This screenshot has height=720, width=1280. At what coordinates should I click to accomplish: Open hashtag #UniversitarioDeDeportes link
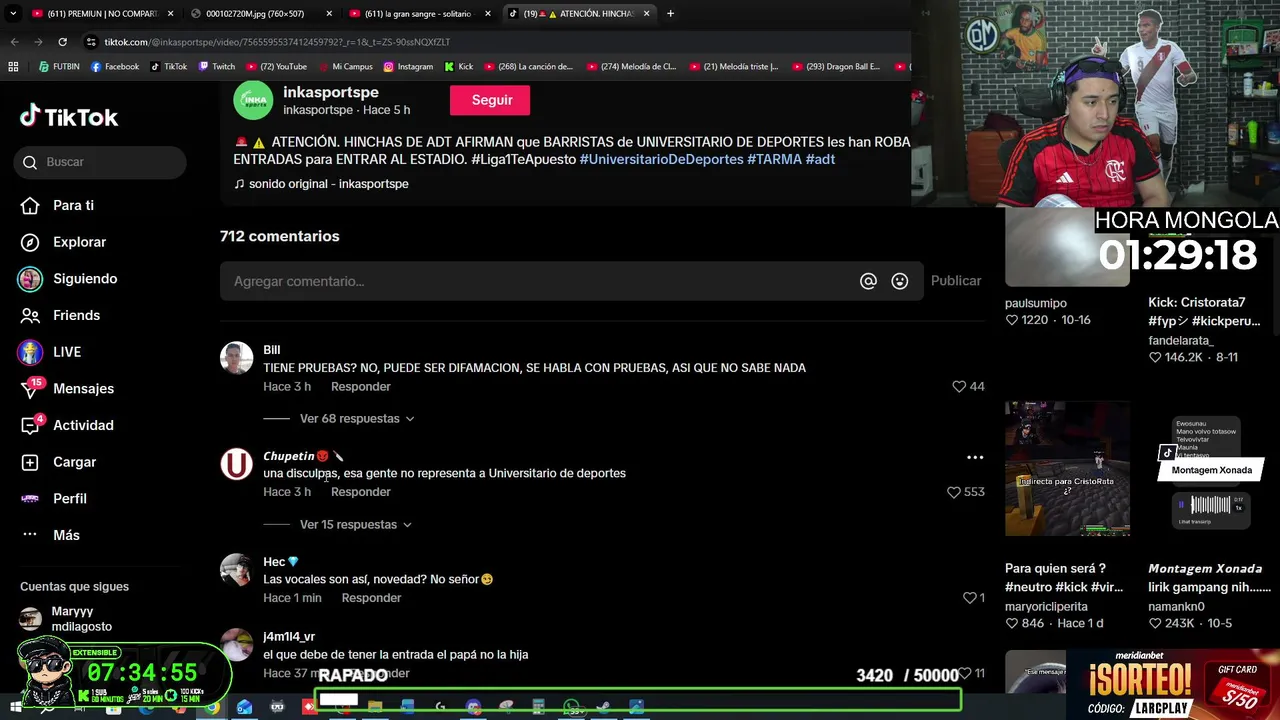[662, 159]
